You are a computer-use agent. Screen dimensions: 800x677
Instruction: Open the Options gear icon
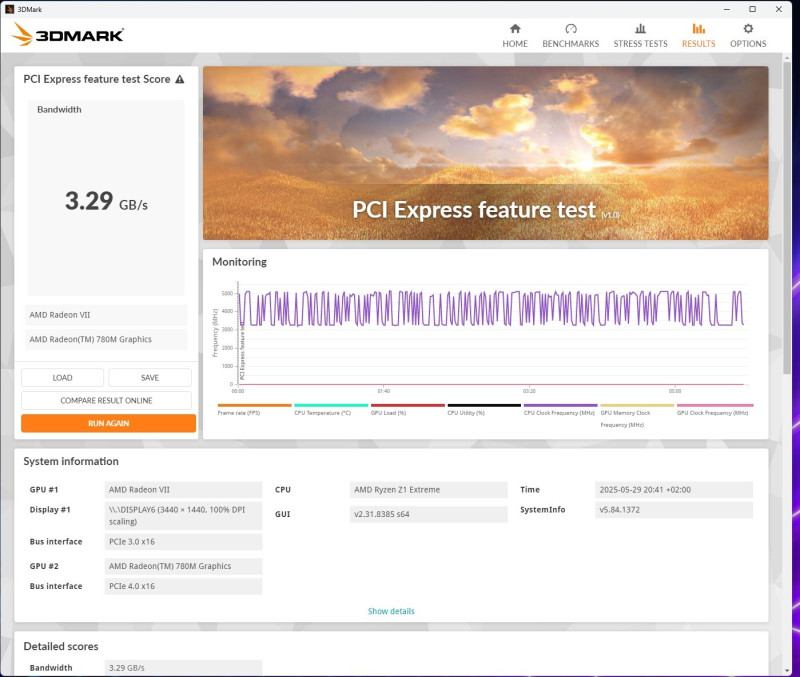pos(748,29)
